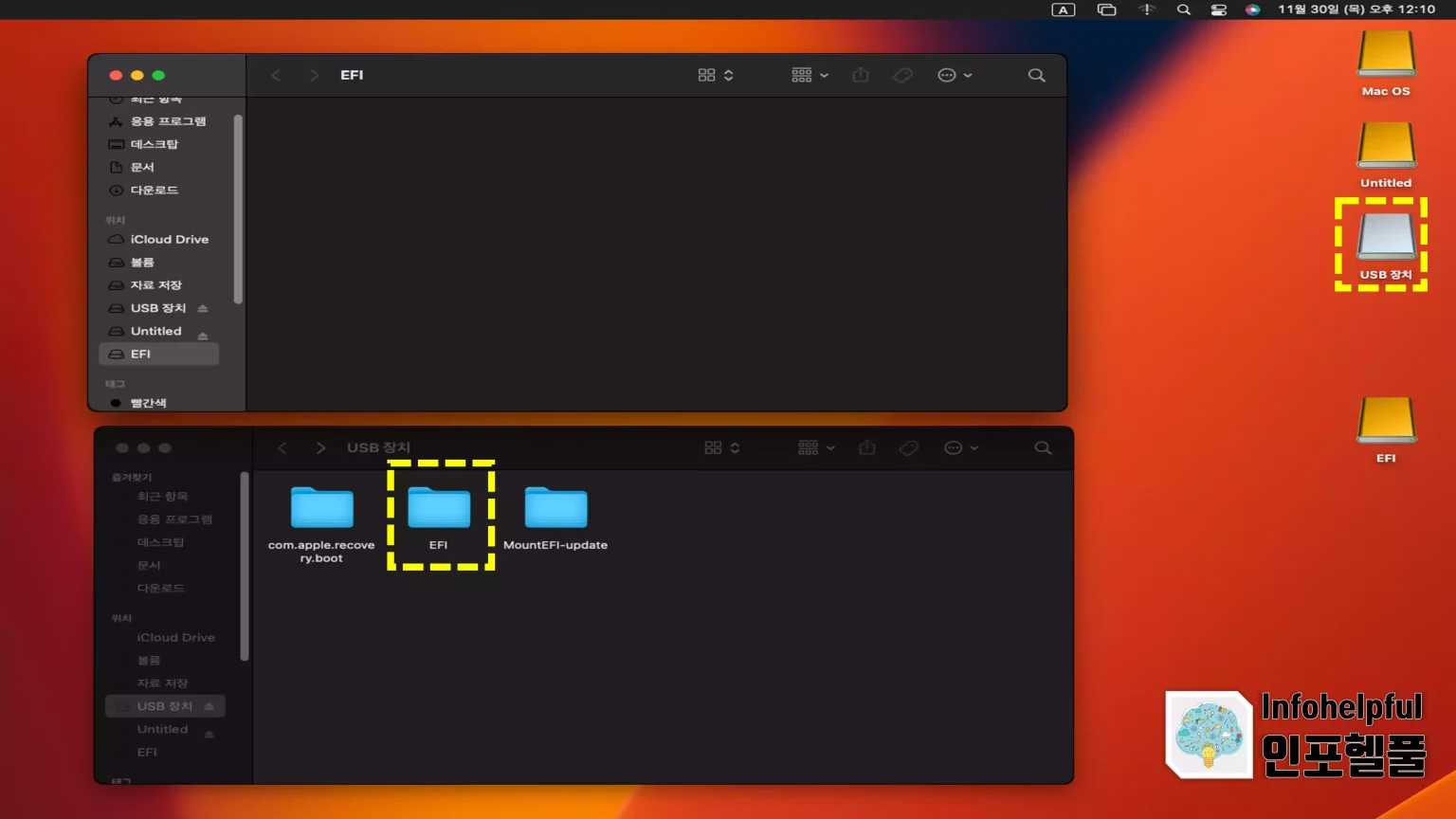The width and height of the screenshot is (1456, 819).
Task: Select 자료 저장 in EFI window sidebar
Action: [159, 284]
